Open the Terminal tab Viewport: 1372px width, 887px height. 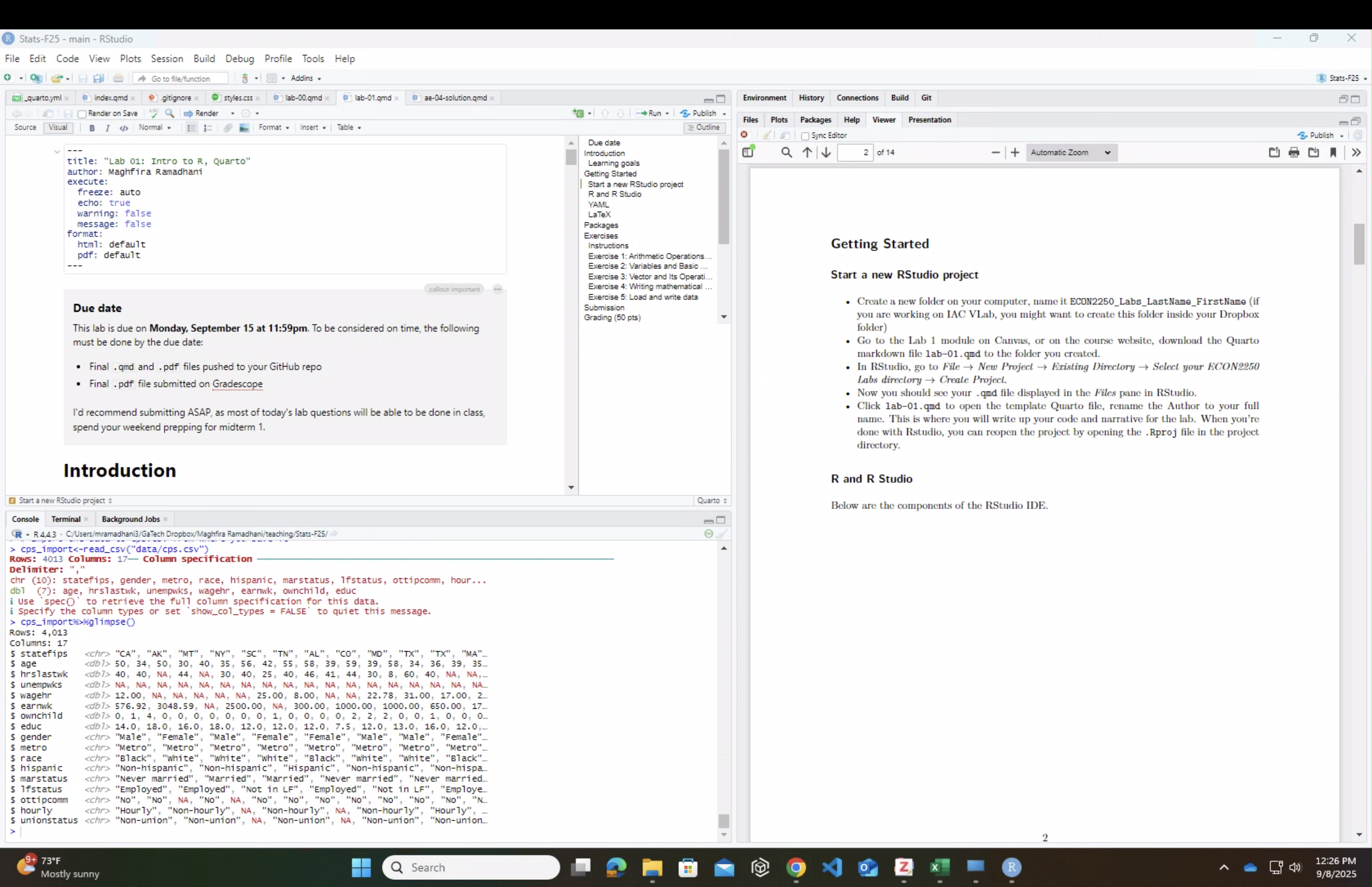coord(66,519)
